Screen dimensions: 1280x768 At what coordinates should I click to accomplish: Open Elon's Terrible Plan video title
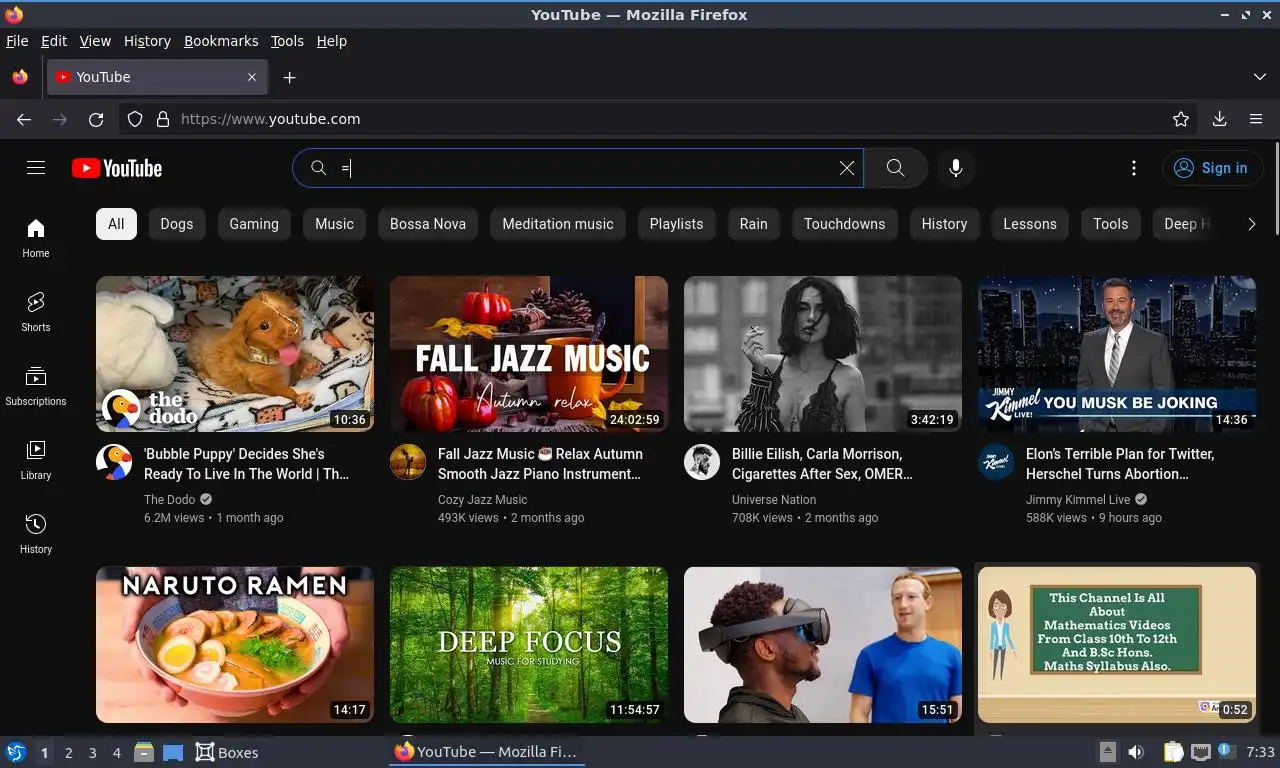(x=1120, y=464)
